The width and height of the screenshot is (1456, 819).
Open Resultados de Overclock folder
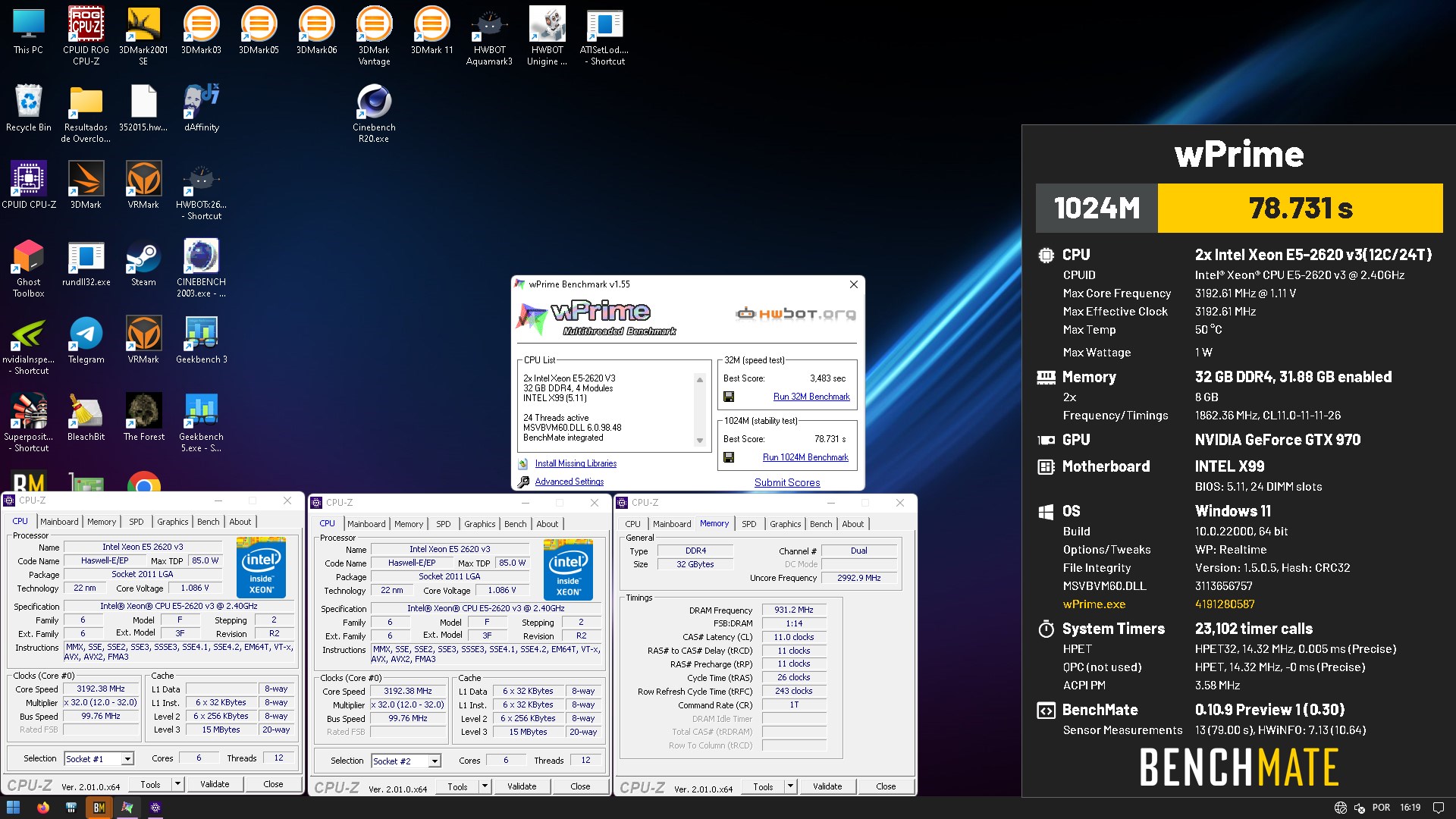point(86,113)
